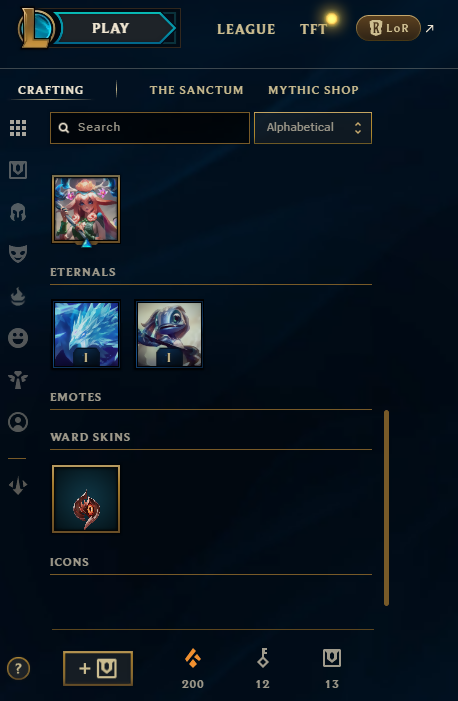Open the Alphabetical sort dropdown
Image resolution: width=458 pixels, height=701 pixels.
[313, 128]
